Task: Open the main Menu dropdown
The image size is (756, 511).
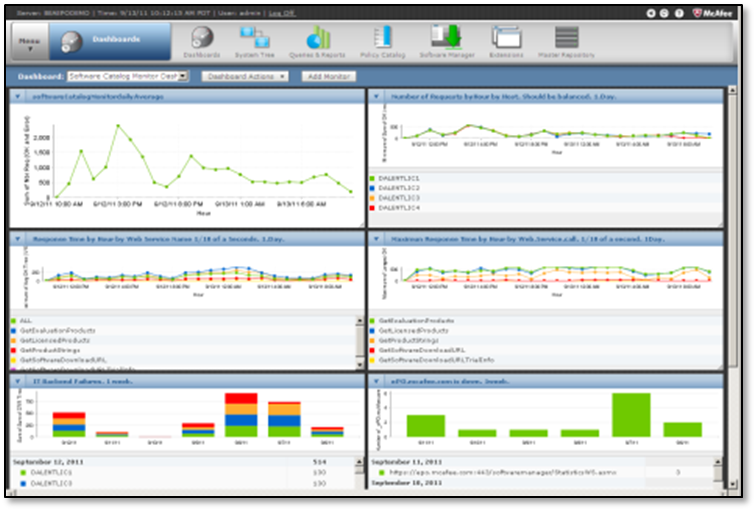Action: point(29,43)
